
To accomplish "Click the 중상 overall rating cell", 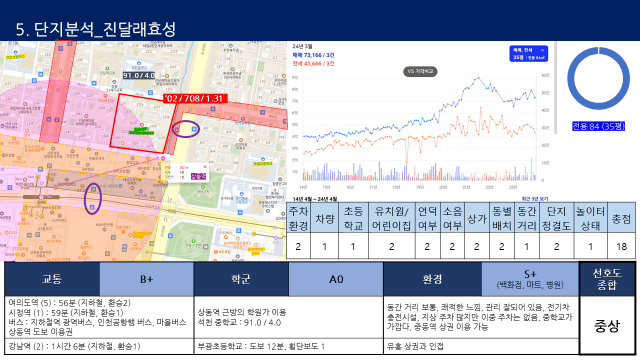I will point(607,325).
